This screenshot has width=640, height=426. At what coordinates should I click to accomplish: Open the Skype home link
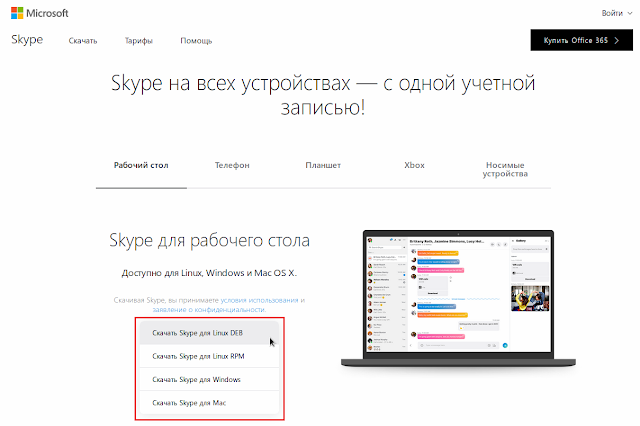pyautogui.click(x=27, y=40)
